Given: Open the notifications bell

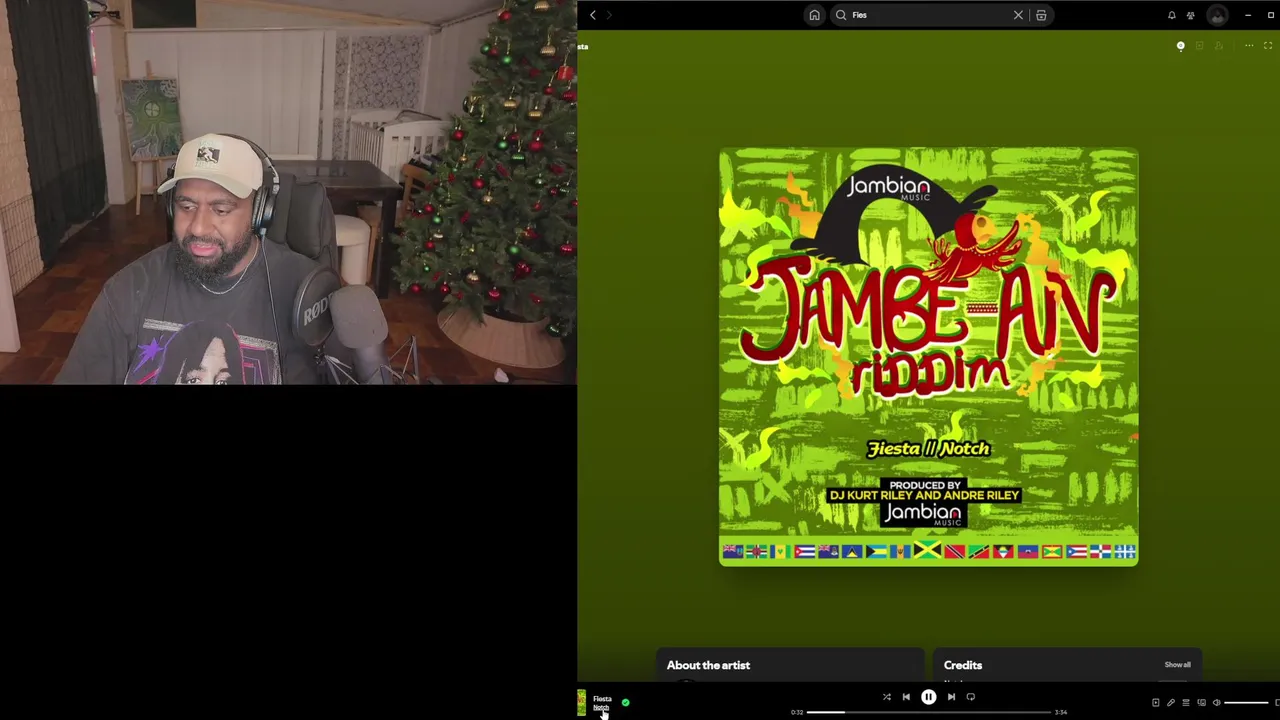Looking at the screenshot, I should point(1171,15).
